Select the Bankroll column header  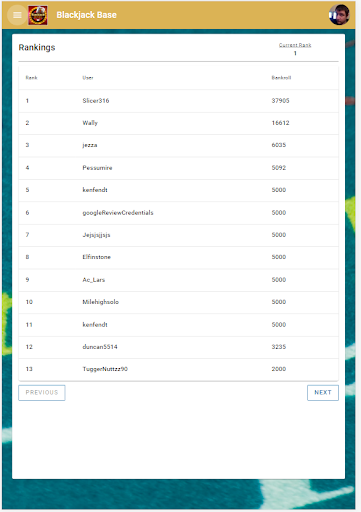(x=281, y=78)
